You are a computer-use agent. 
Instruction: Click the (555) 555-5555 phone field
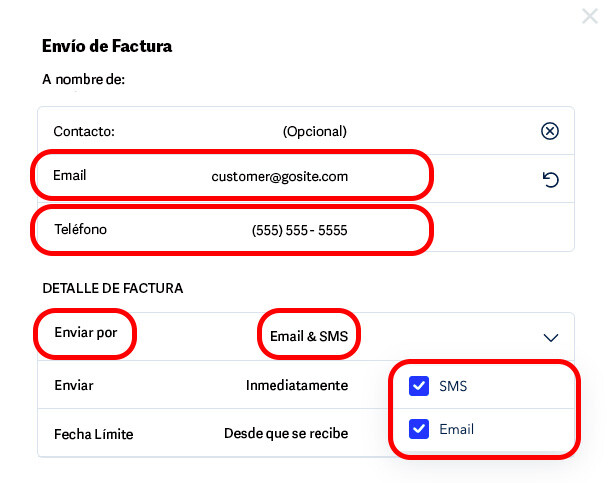(299, 230)
